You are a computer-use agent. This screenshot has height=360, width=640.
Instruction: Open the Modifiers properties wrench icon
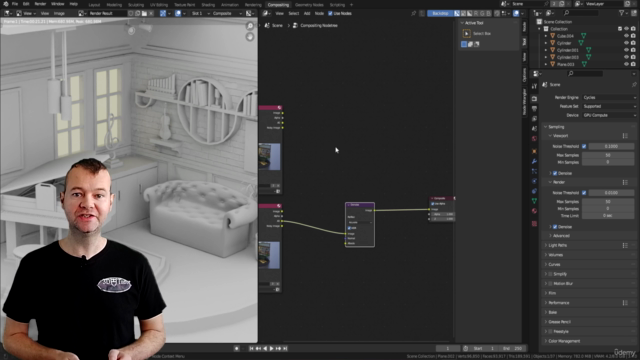click(x=534, y=161)
